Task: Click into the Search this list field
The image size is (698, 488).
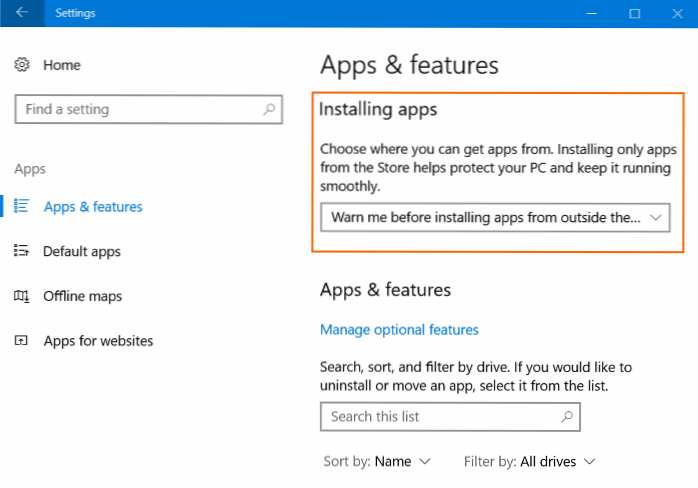Action: click(x=440, y=416)
